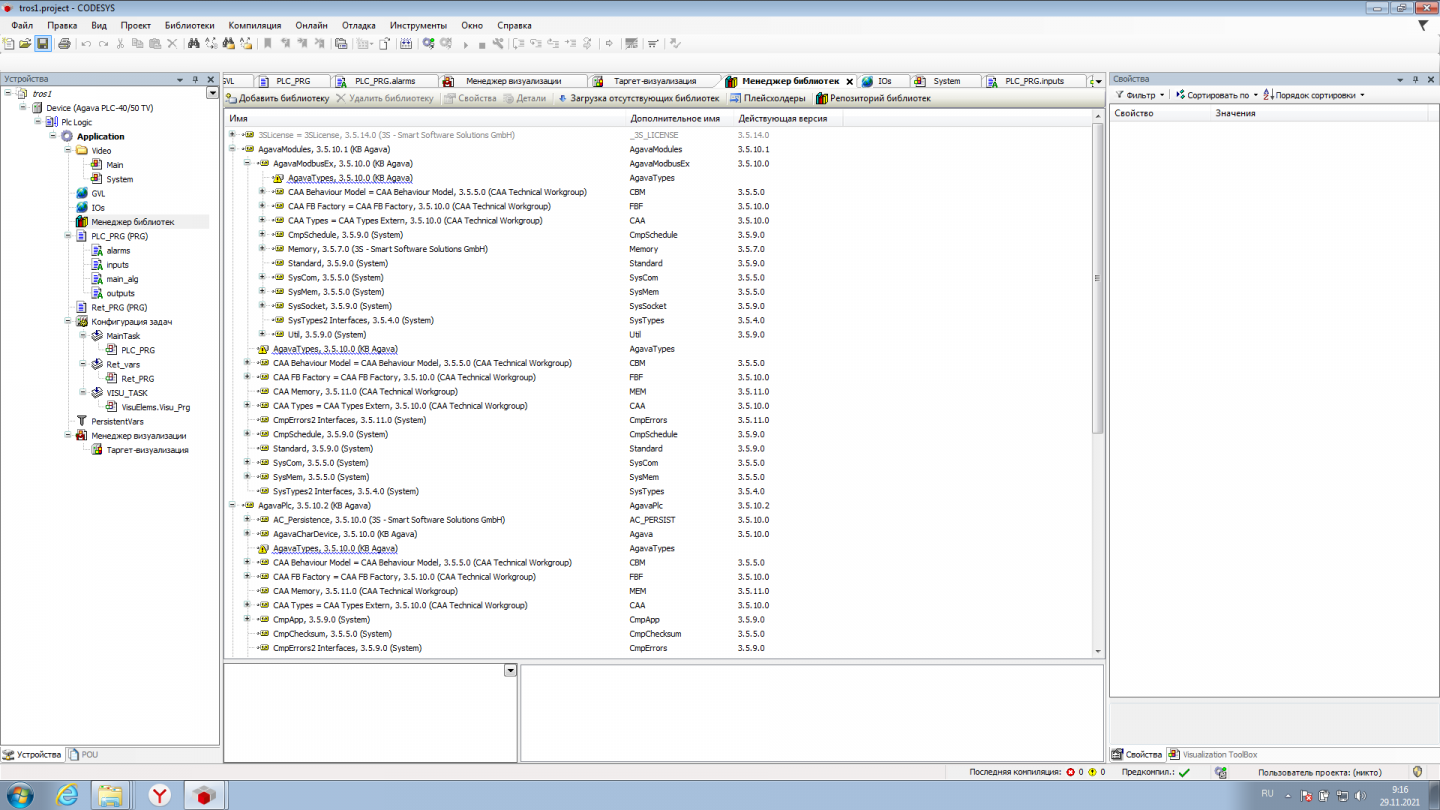This screenshot has width=1440, height=810.
Task: Click the library list vertical scrollbar
Action: 1097,300
